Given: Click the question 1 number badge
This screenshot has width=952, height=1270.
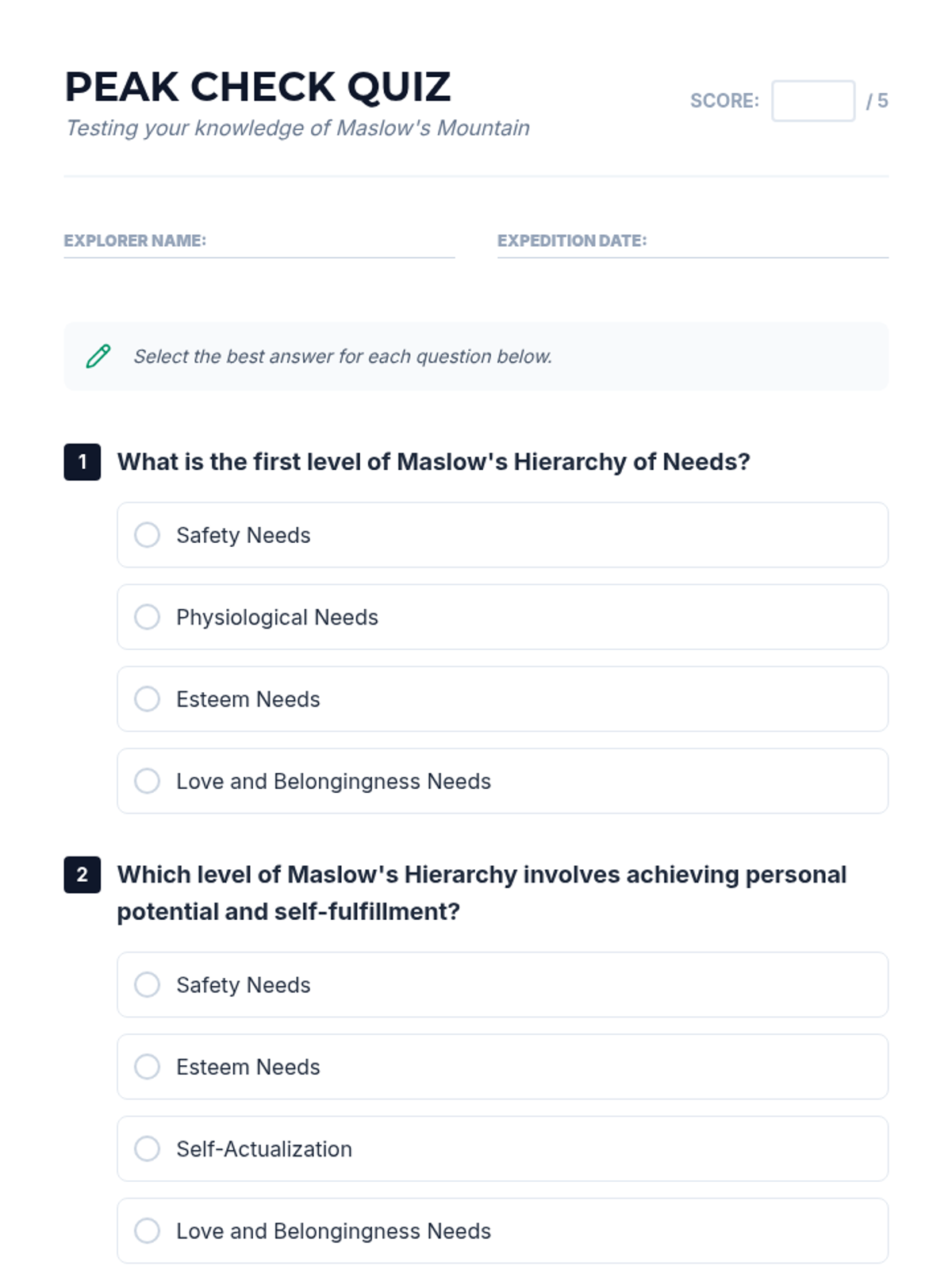Looking at the screenshot, I should tap(83, 462).
